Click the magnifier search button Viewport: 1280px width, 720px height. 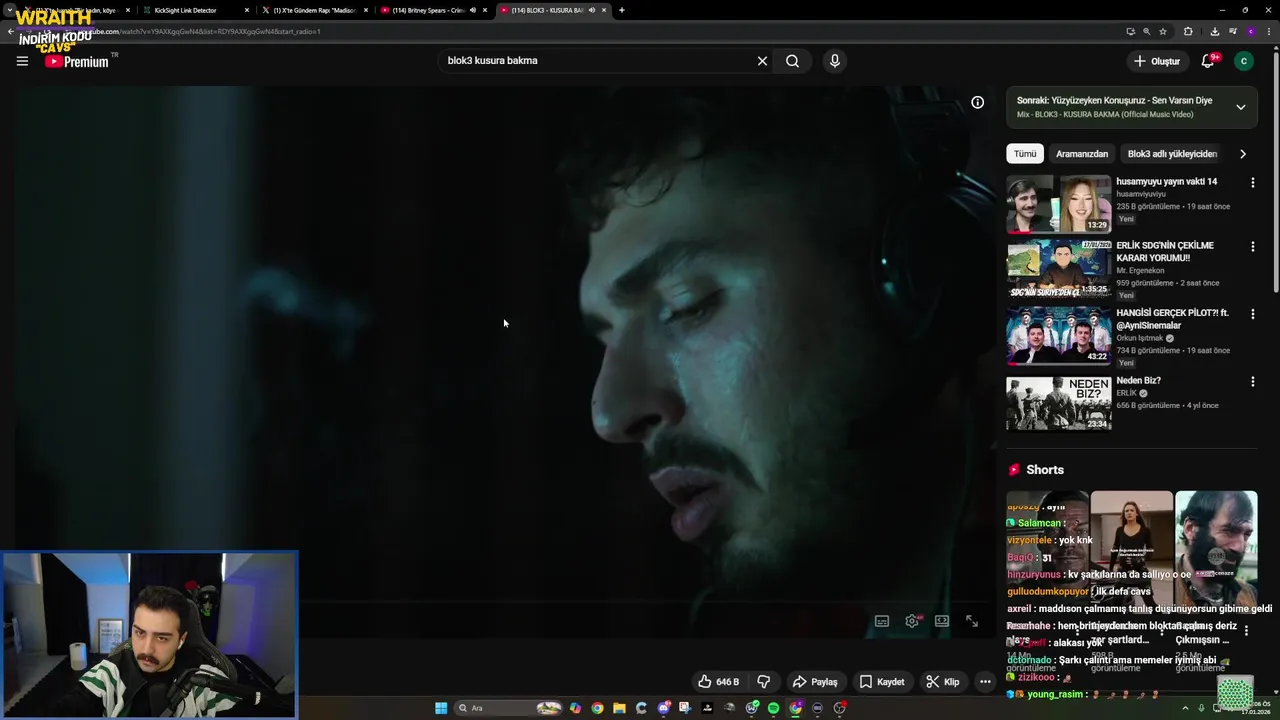(x=792, y=61)
